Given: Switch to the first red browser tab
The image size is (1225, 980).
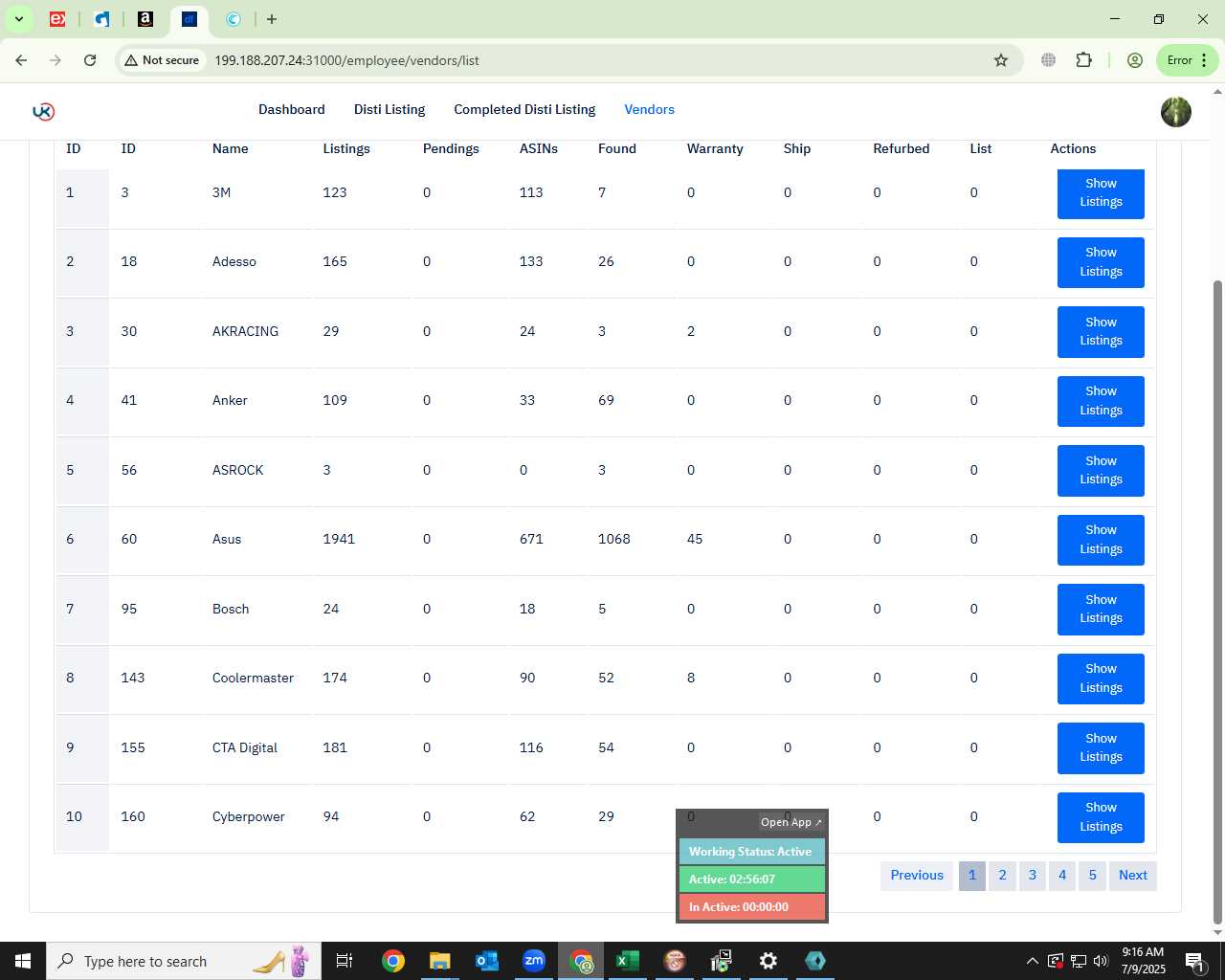Looking at the screenshot, I should [57, 19].
